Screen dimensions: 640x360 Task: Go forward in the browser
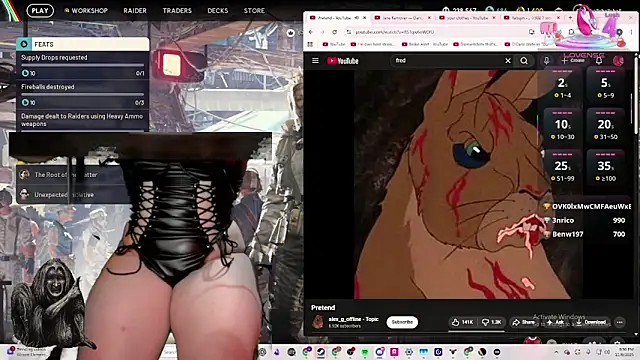click(322, 32)
